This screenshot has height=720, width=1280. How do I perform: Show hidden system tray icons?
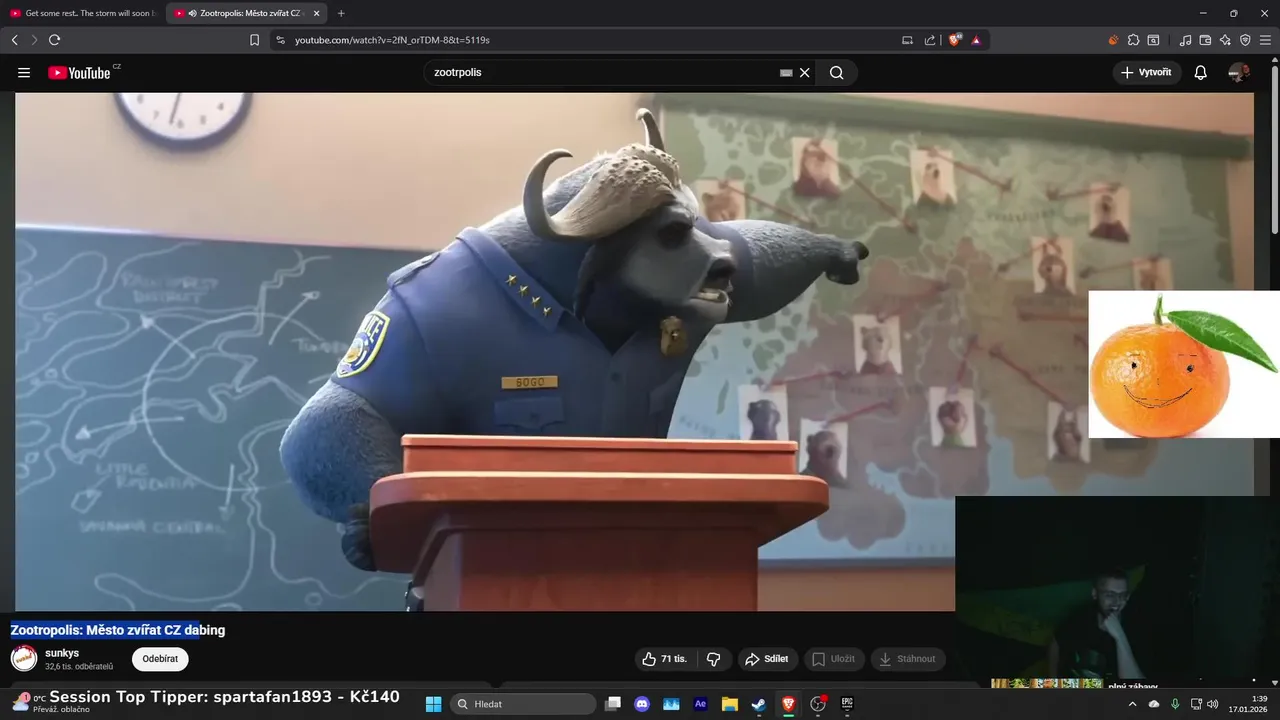[1132, 704]
